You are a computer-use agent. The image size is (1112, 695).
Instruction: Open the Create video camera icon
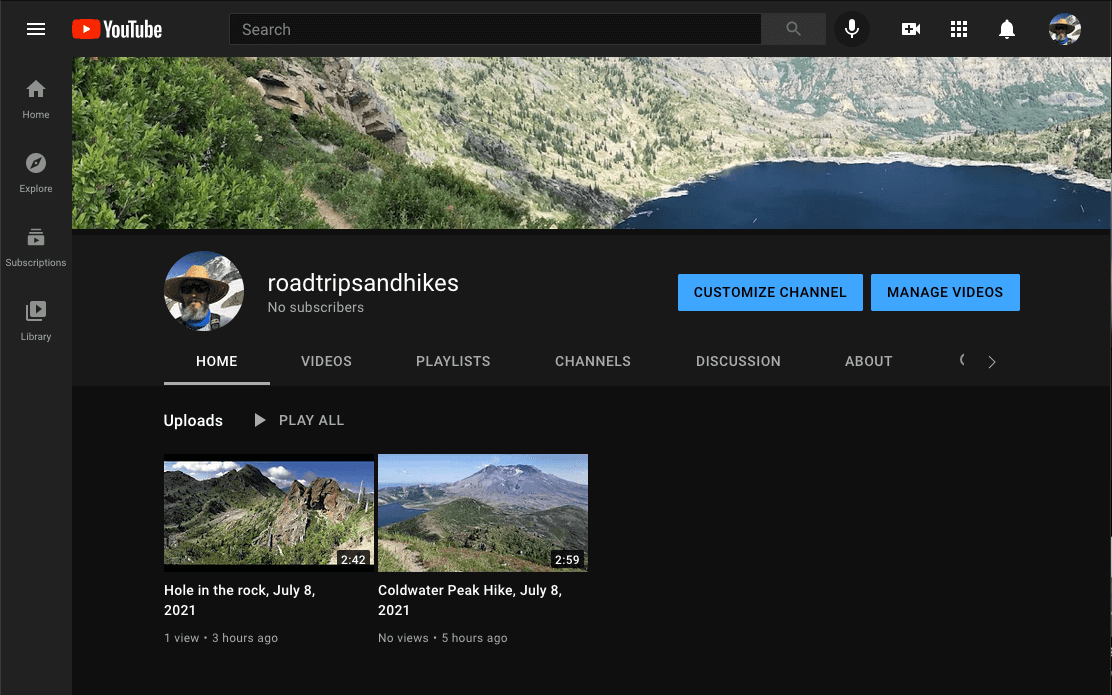click(911, 29)
